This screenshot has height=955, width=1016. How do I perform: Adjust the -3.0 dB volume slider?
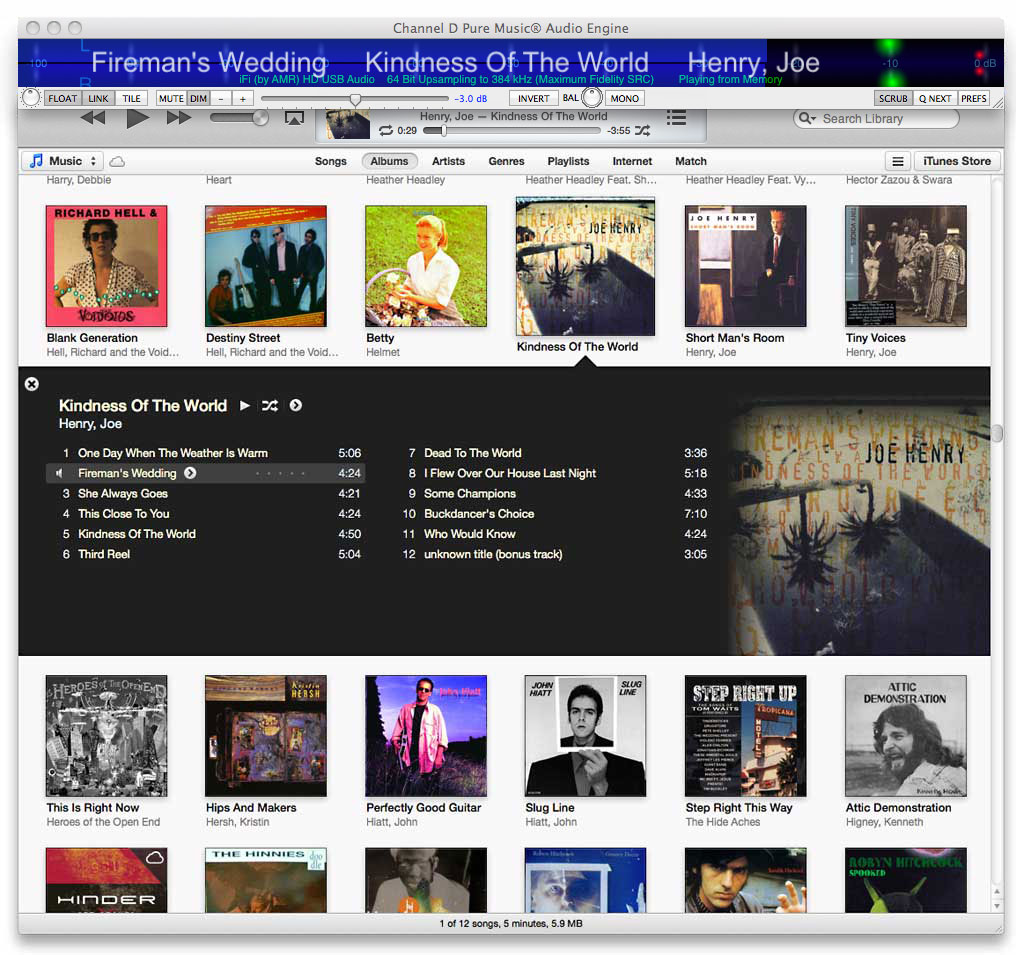tap(355, 98)
